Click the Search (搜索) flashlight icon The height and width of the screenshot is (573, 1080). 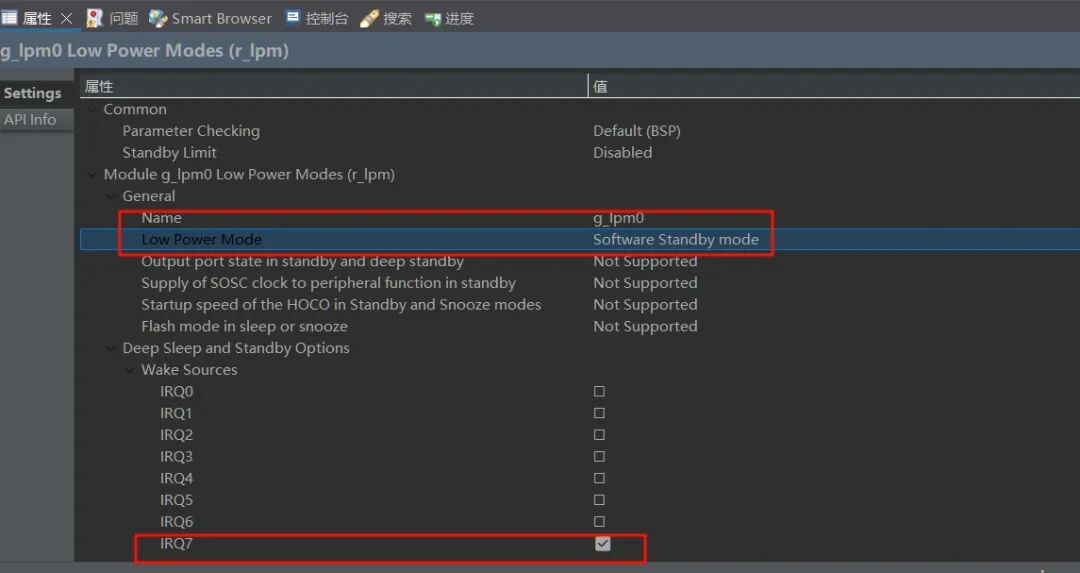pyautogui.click(x=369, y=19)
